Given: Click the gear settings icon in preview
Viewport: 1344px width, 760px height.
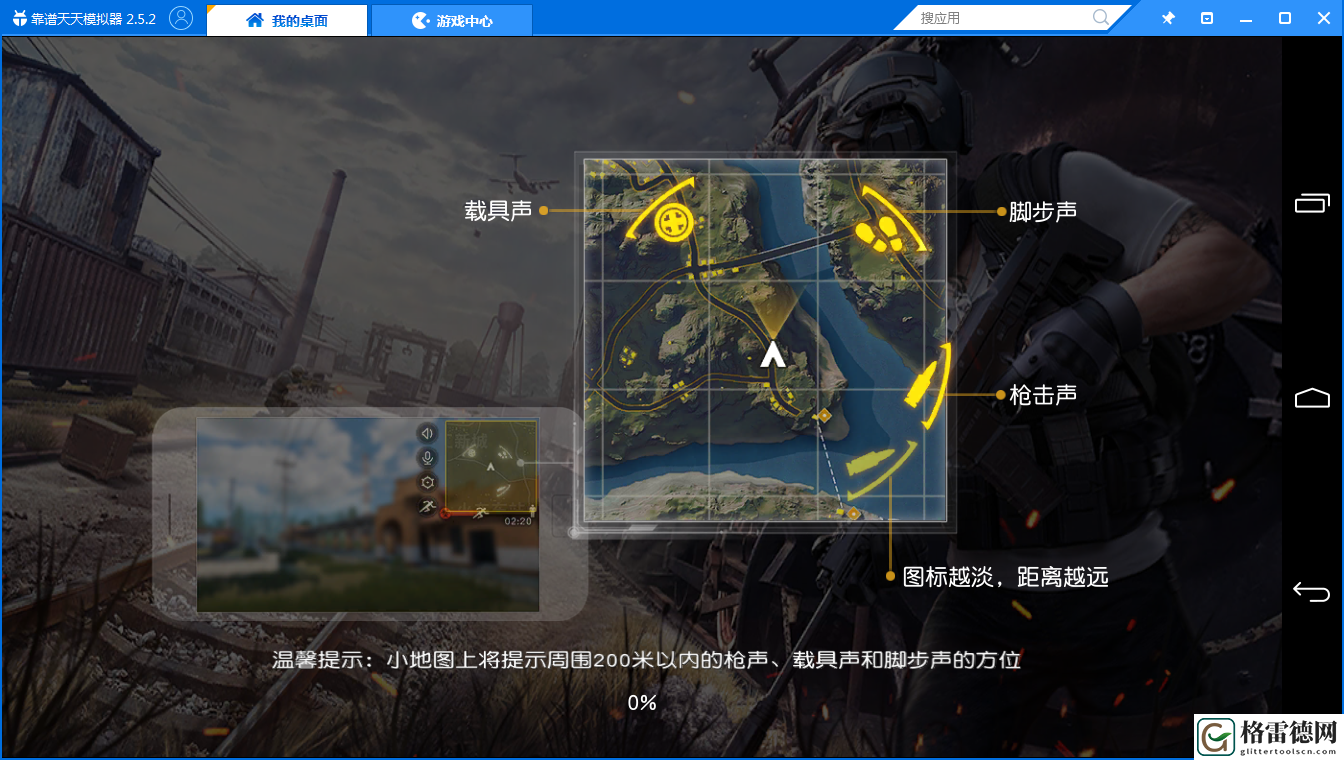Looking at the screenshot, I should coord(428,482).
